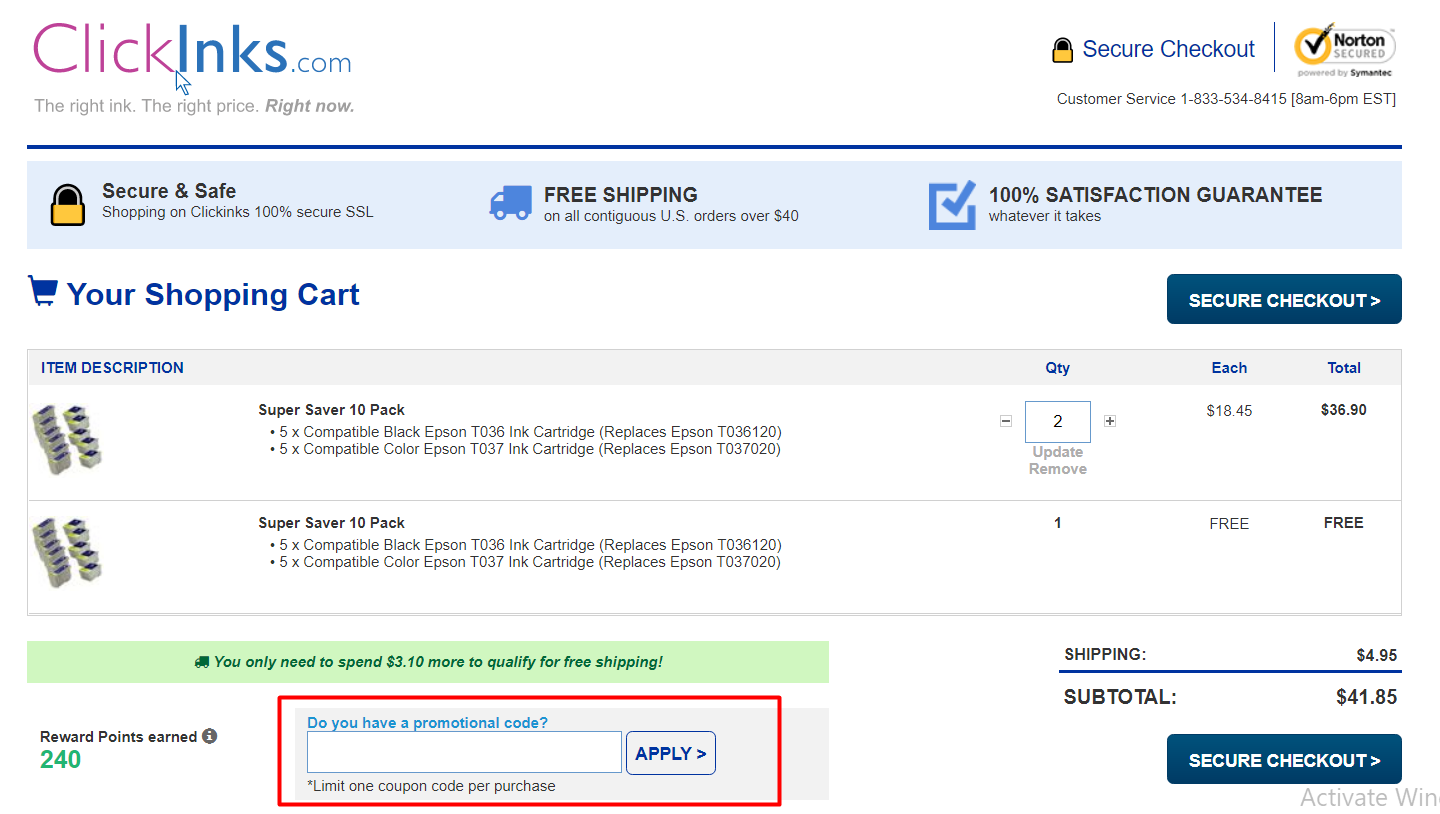Screen dimensions: 1440x814
Task: Apply the promotional code
Action: [x=671, y=753]
